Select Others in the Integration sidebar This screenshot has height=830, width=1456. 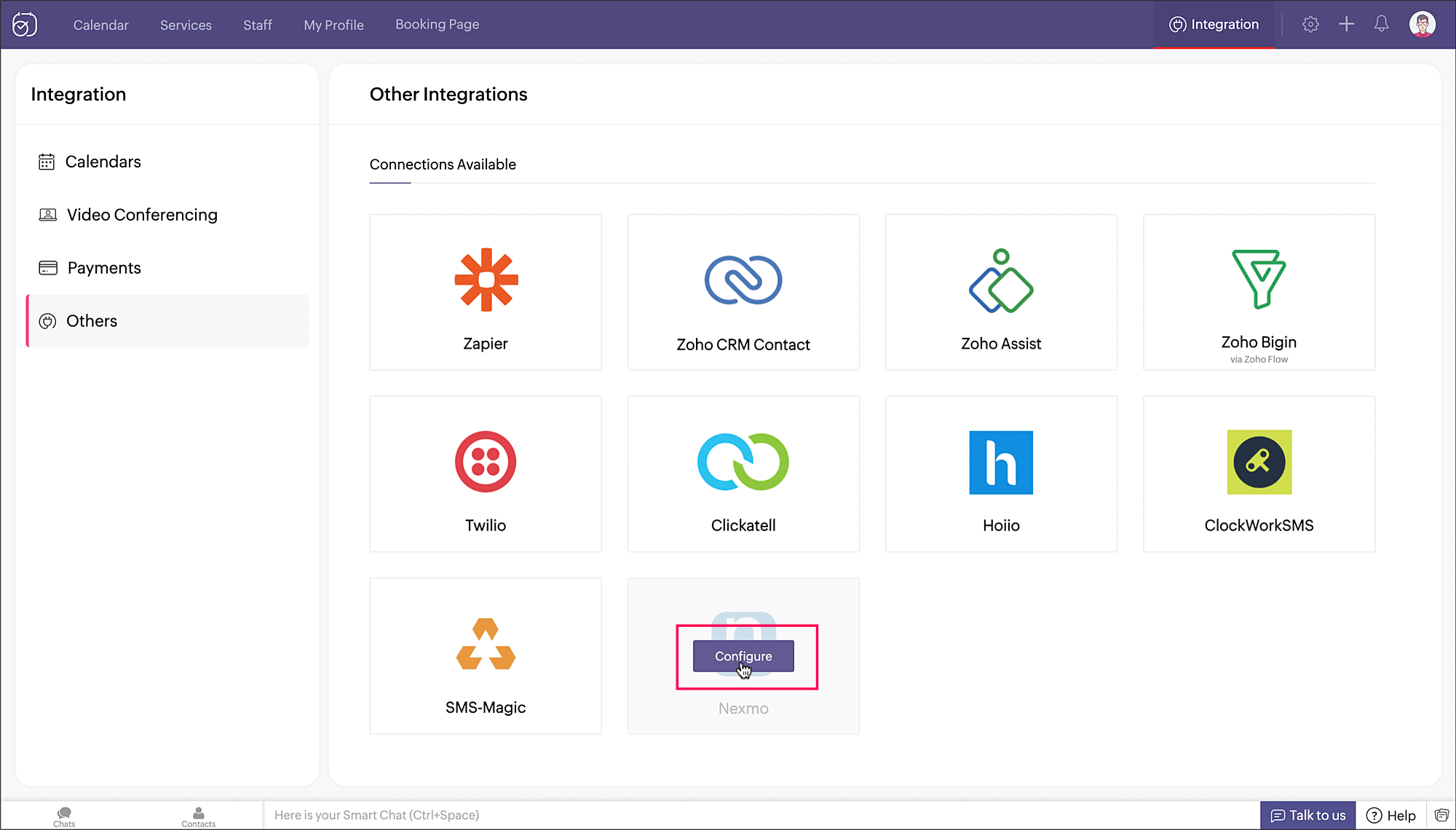(167, 321)
